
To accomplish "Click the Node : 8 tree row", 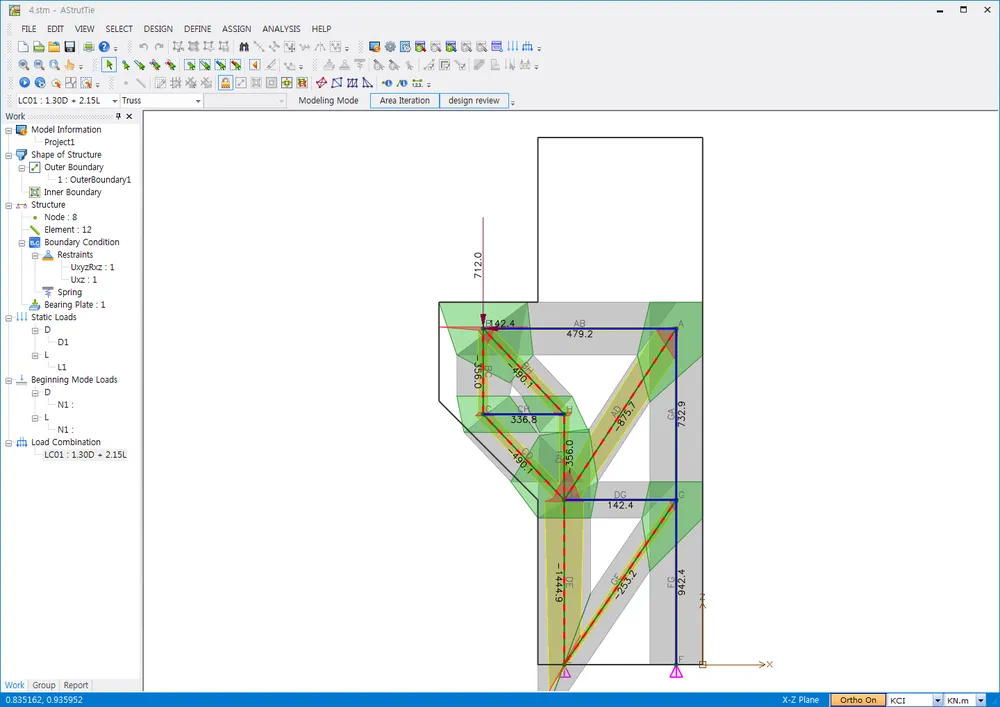I will (x=61, y=217).
